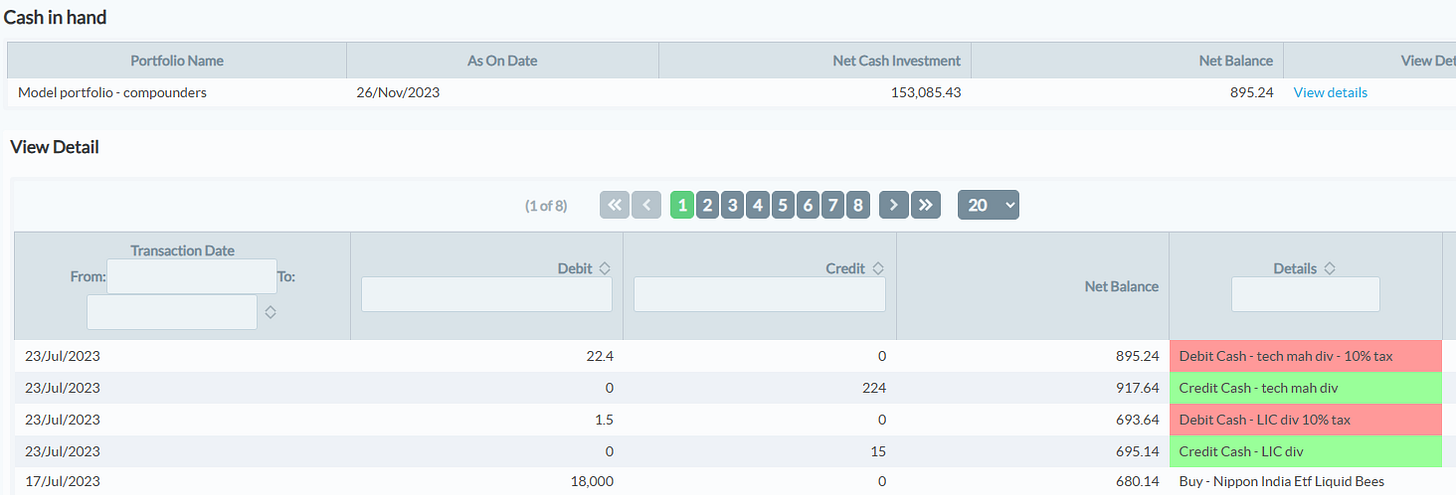Screen dimensions: 1456x495
Task: Select page 1 in paginator
Action: (x=682, y=205)
